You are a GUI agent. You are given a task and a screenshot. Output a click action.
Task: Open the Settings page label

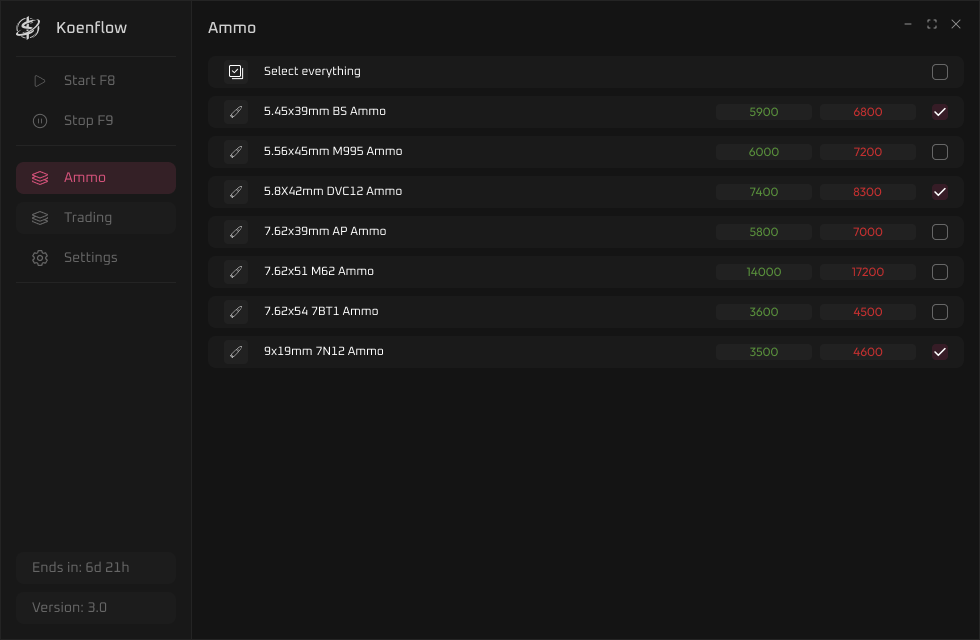pyautogui.click(x=91, y=258)
